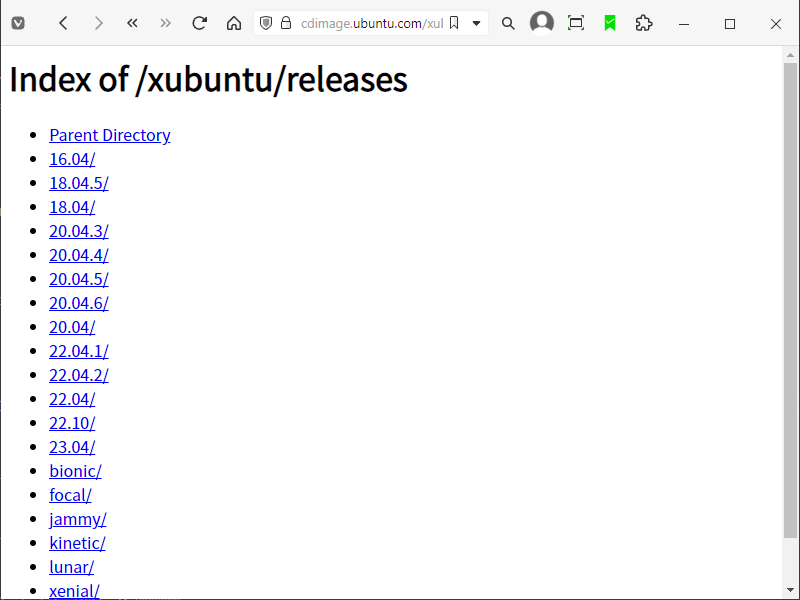800x600 pixels.
Task: Click the scrollbar up arrow
Action: (x=790, y=55)
